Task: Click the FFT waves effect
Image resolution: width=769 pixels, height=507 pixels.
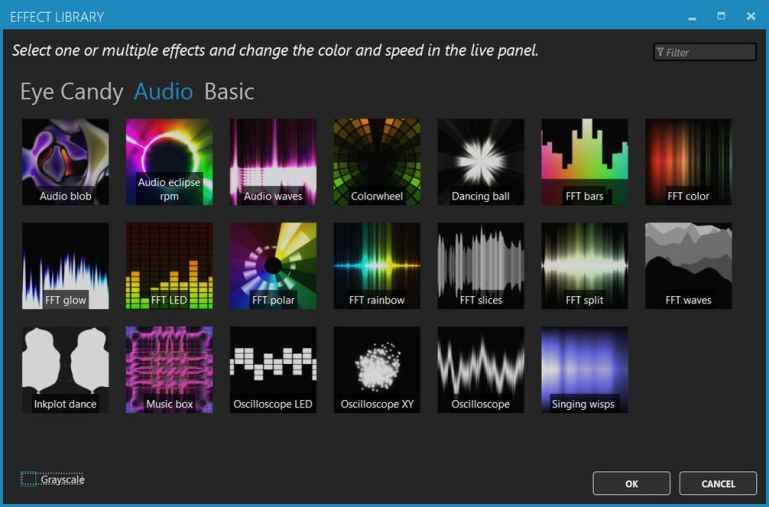Action: coord(689,265)
